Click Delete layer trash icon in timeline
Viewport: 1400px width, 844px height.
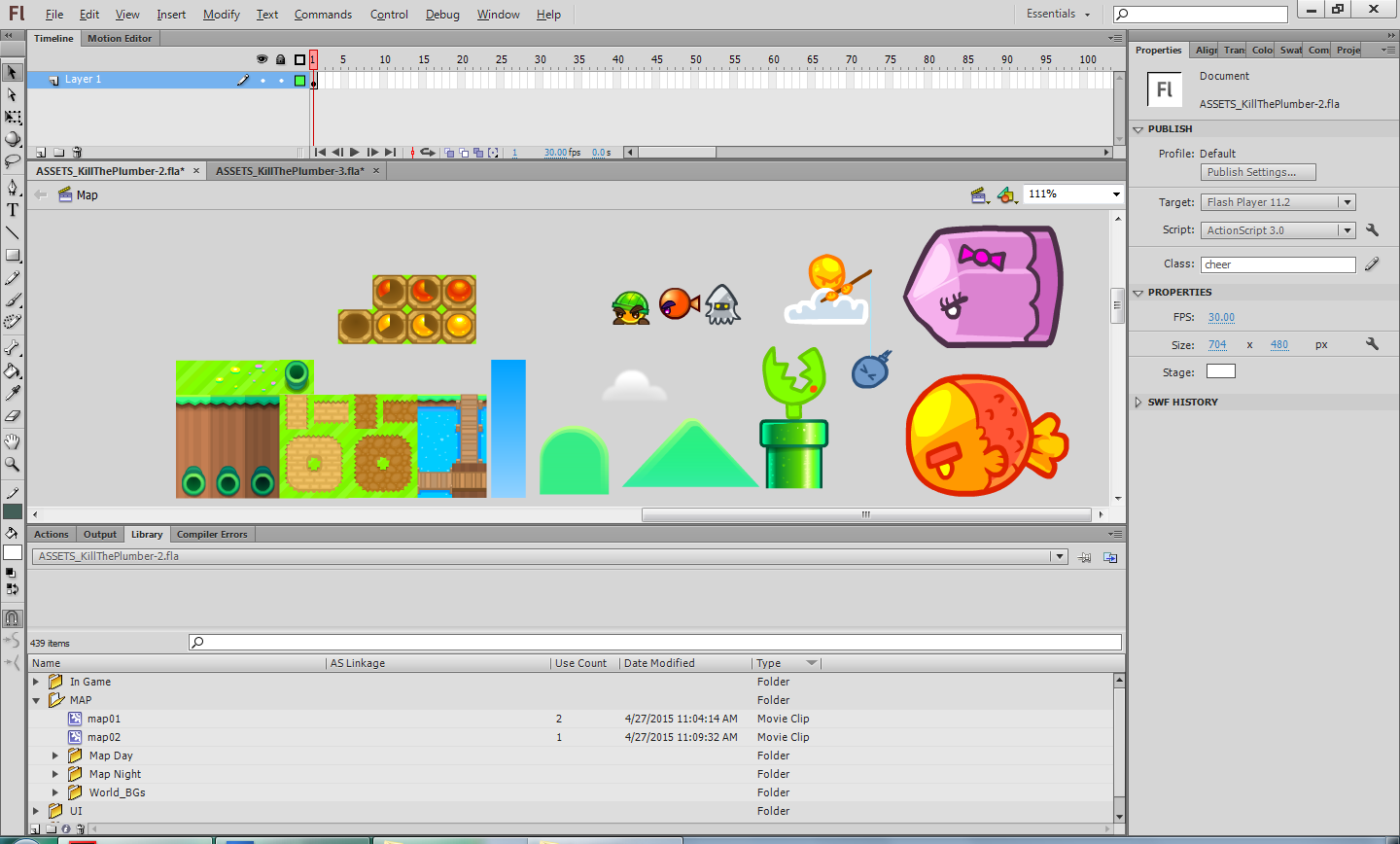(77, 153)
